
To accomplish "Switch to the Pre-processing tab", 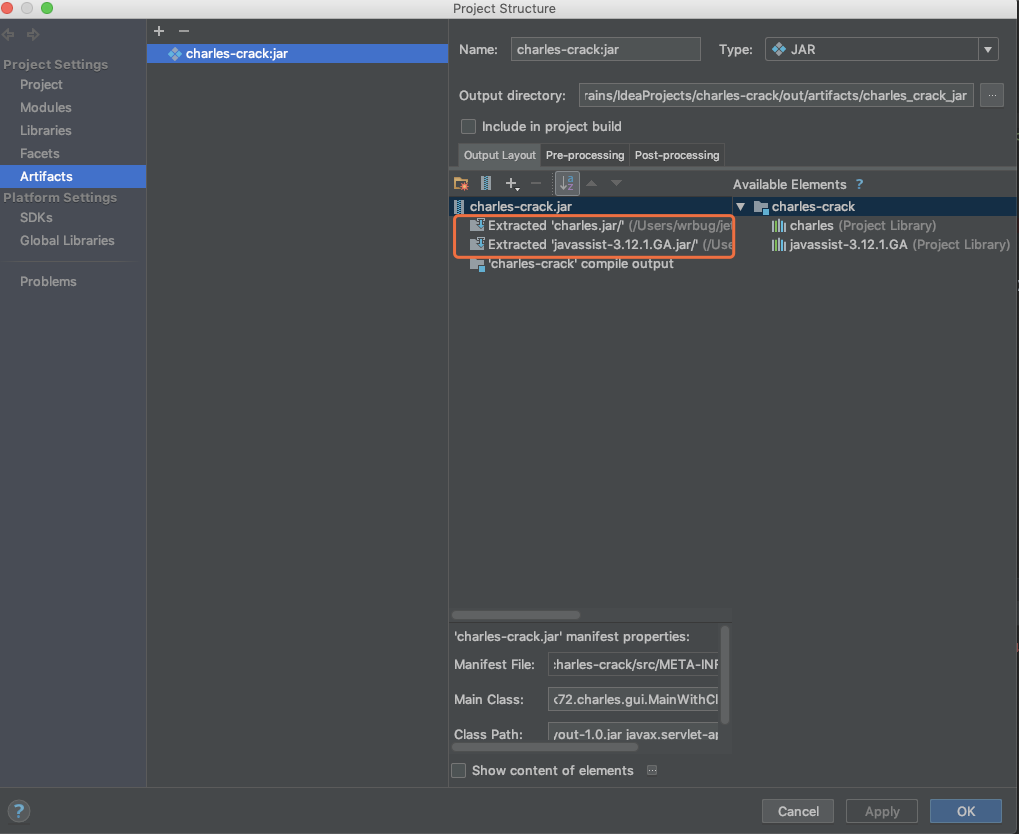I will [585, 155].
